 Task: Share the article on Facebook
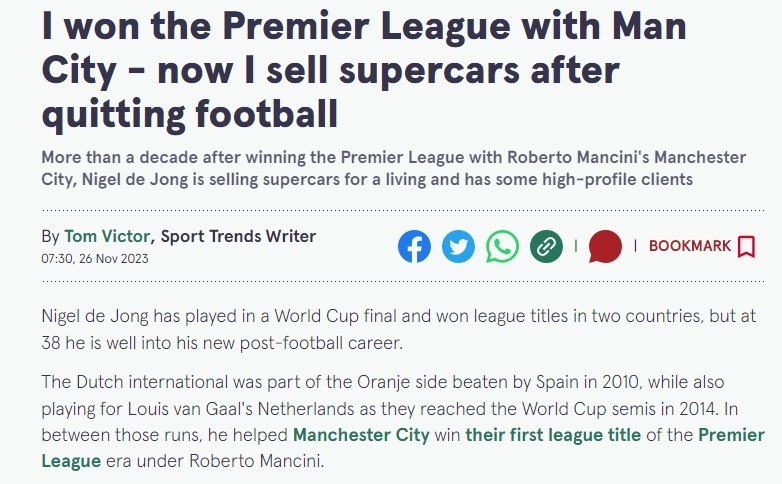point(414,246)
